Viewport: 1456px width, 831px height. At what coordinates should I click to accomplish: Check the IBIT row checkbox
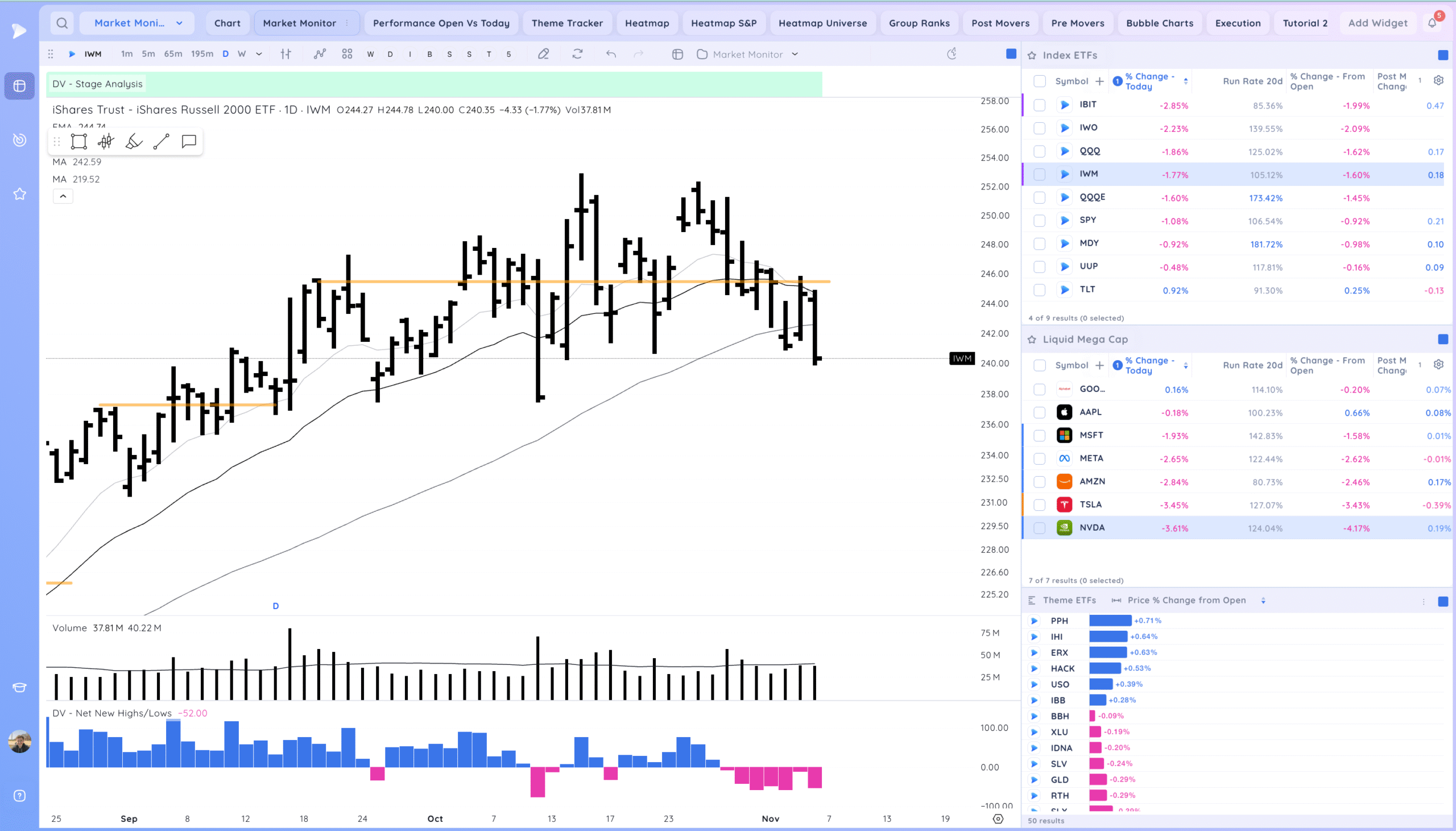[1040, 105]
